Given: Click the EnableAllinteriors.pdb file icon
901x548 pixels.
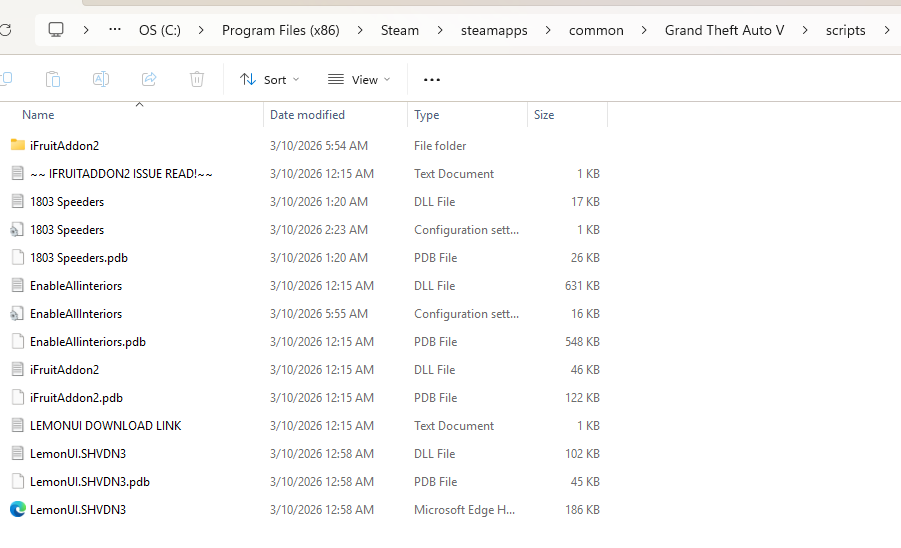Looking at the screenshot, I should click(x=18, y=341).
